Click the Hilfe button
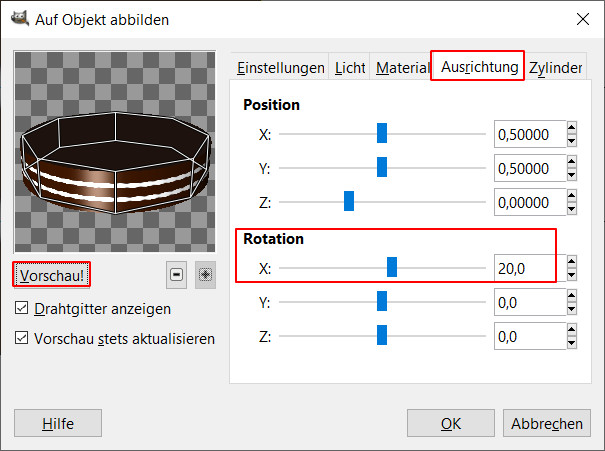605x451 pixels. coord(58,423)
